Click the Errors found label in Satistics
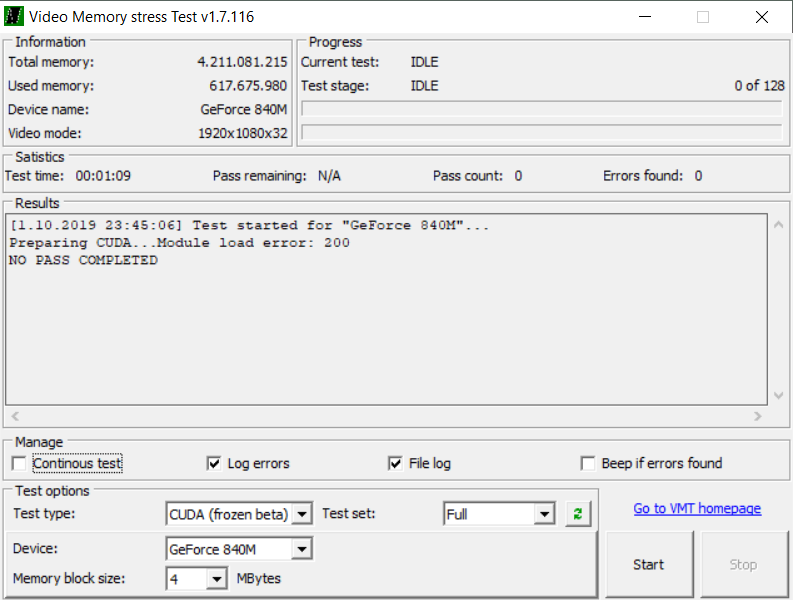 (643, 176)
